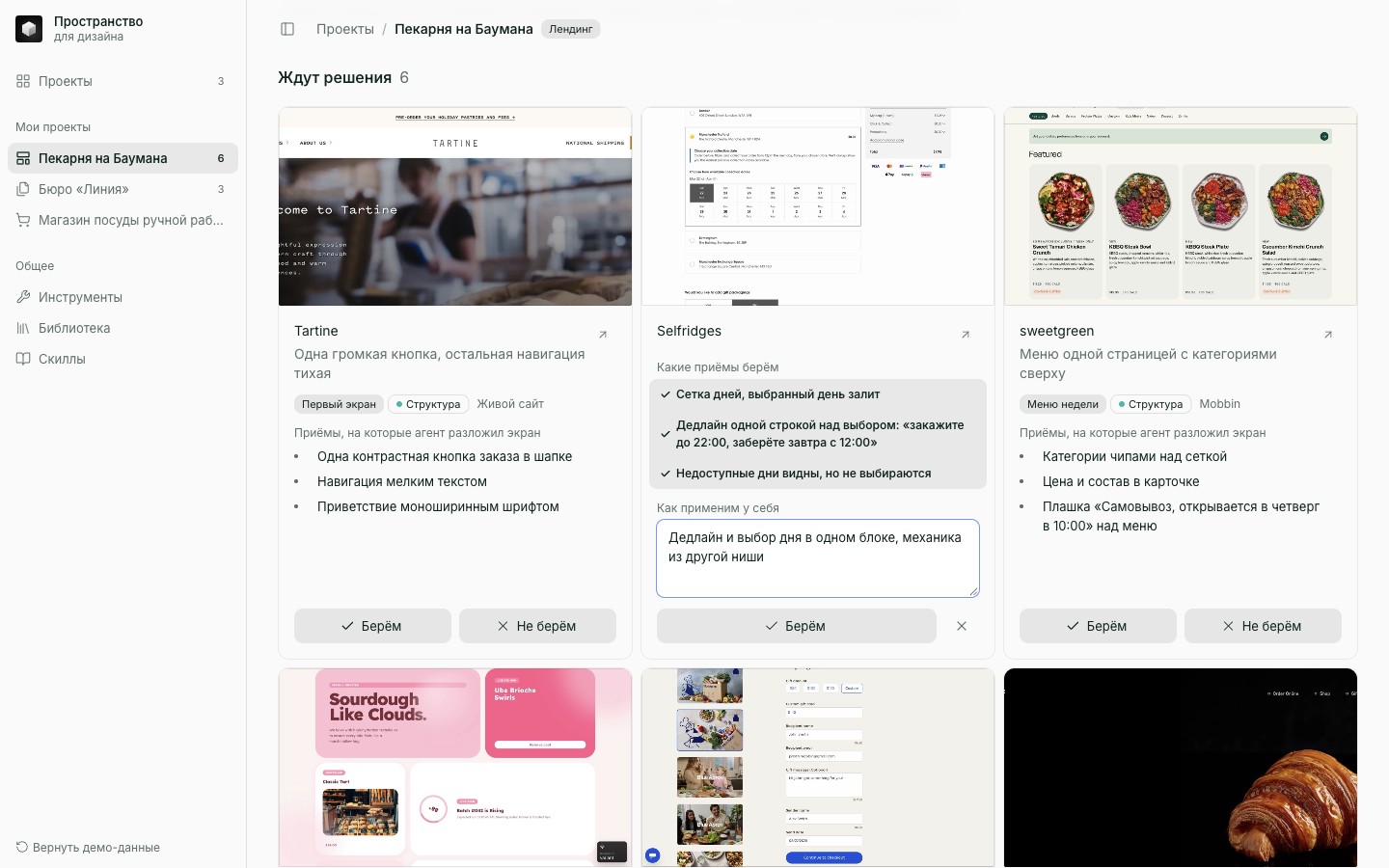Click the «Ждут решения» heading
Screen dimensions: 1389x868
[x=335, y=77]
